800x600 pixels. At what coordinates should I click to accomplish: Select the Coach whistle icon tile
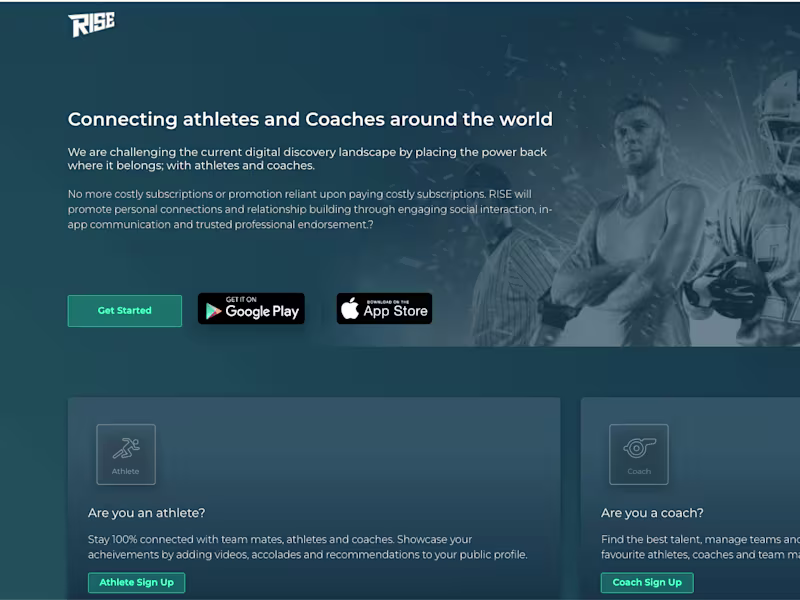[x=639, y=454]
